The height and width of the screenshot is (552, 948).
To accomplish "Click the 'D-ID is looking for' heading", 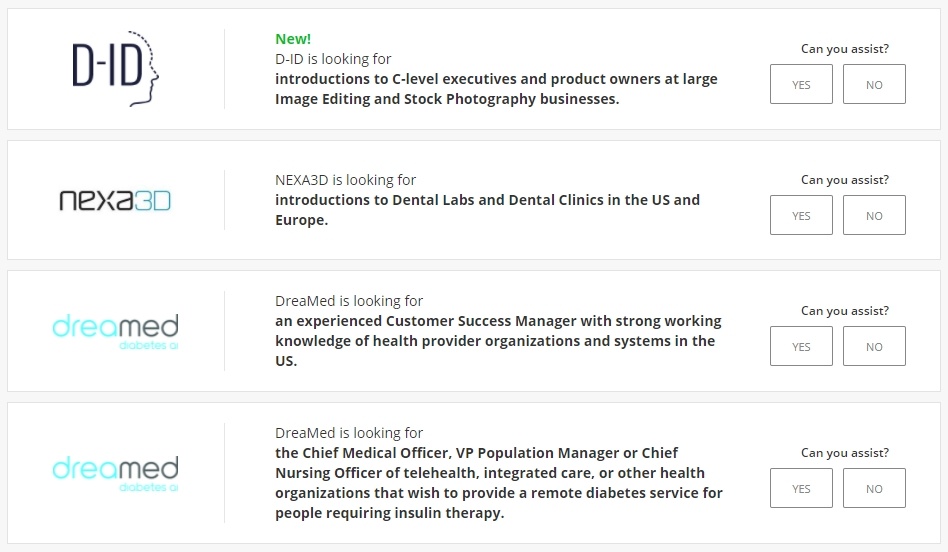I will (x=333, y=59).
